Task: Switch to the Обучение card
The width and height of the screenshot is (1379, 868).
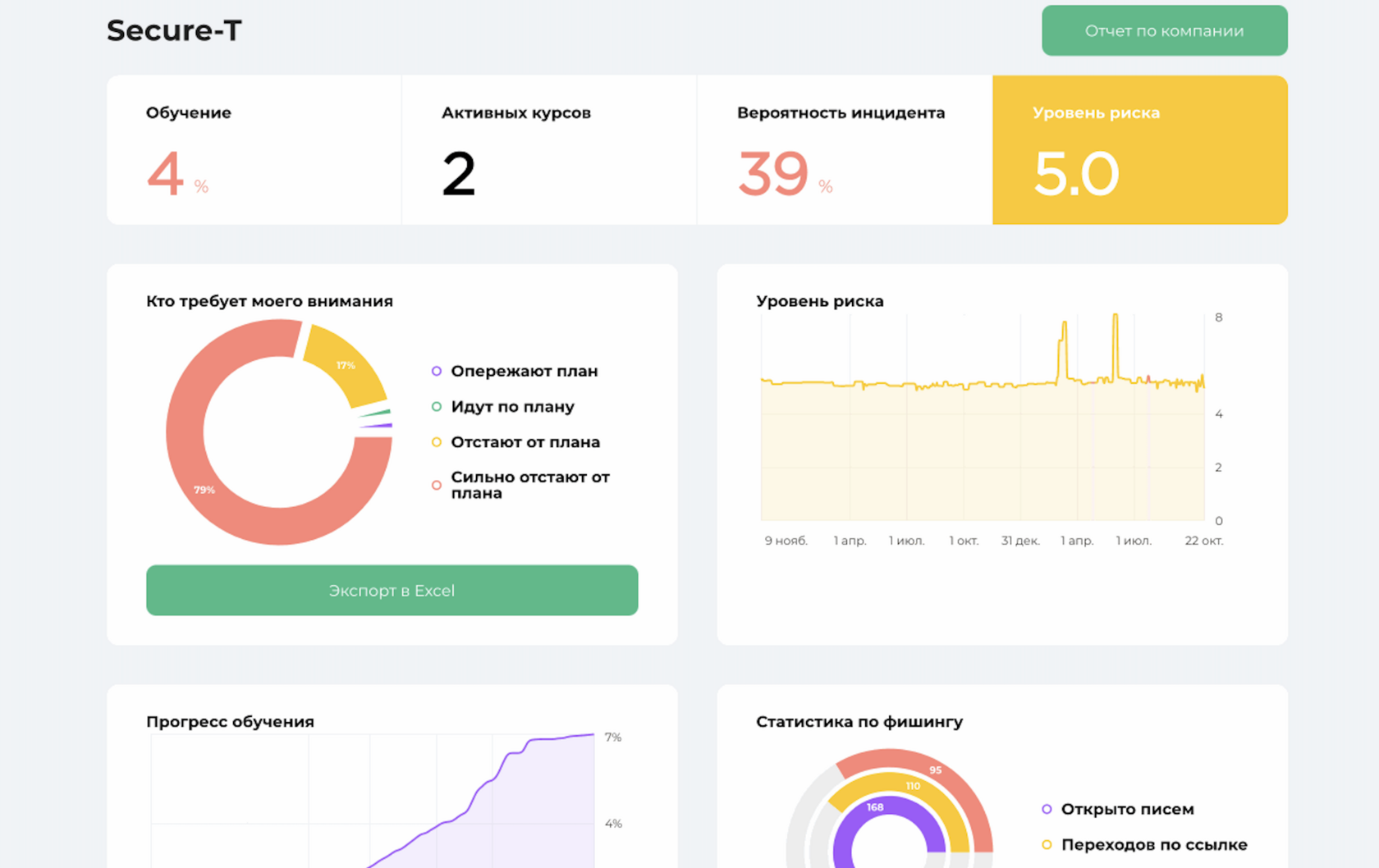Action: pyautogui.click(x=253, y=149)
